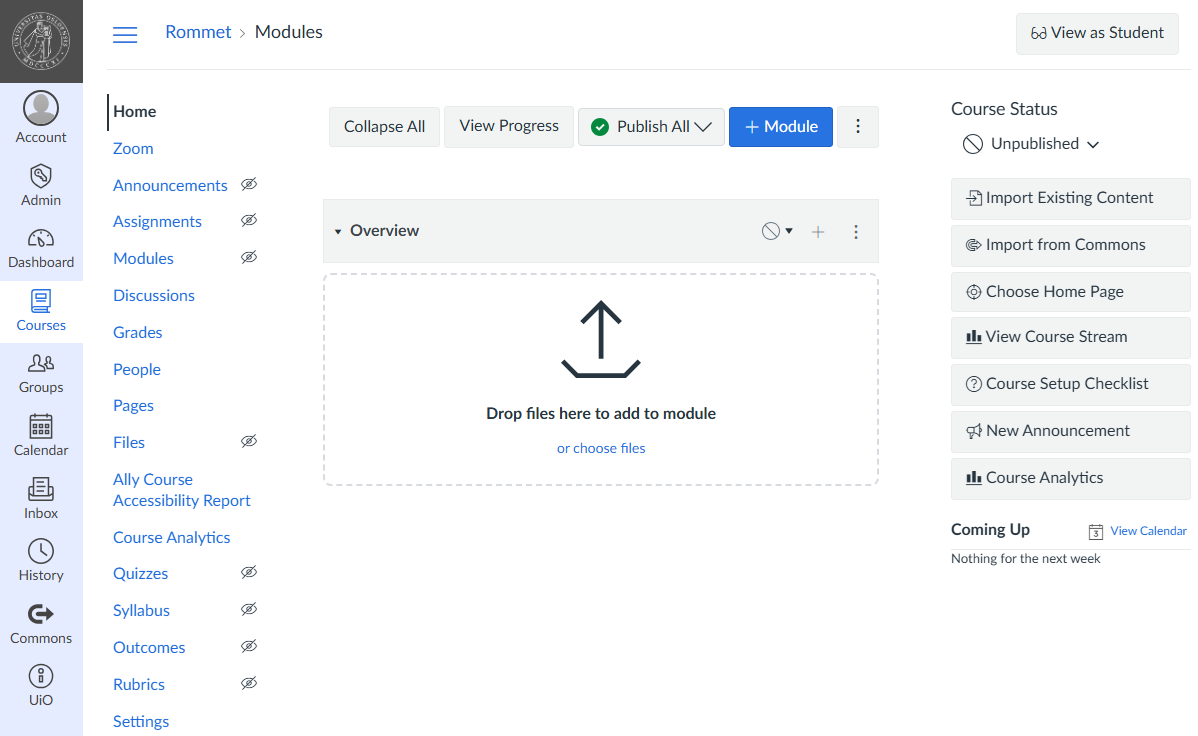Collapse the Overview module triangle
This screenshot has height=736, width=1198.
tap(338, 232)
